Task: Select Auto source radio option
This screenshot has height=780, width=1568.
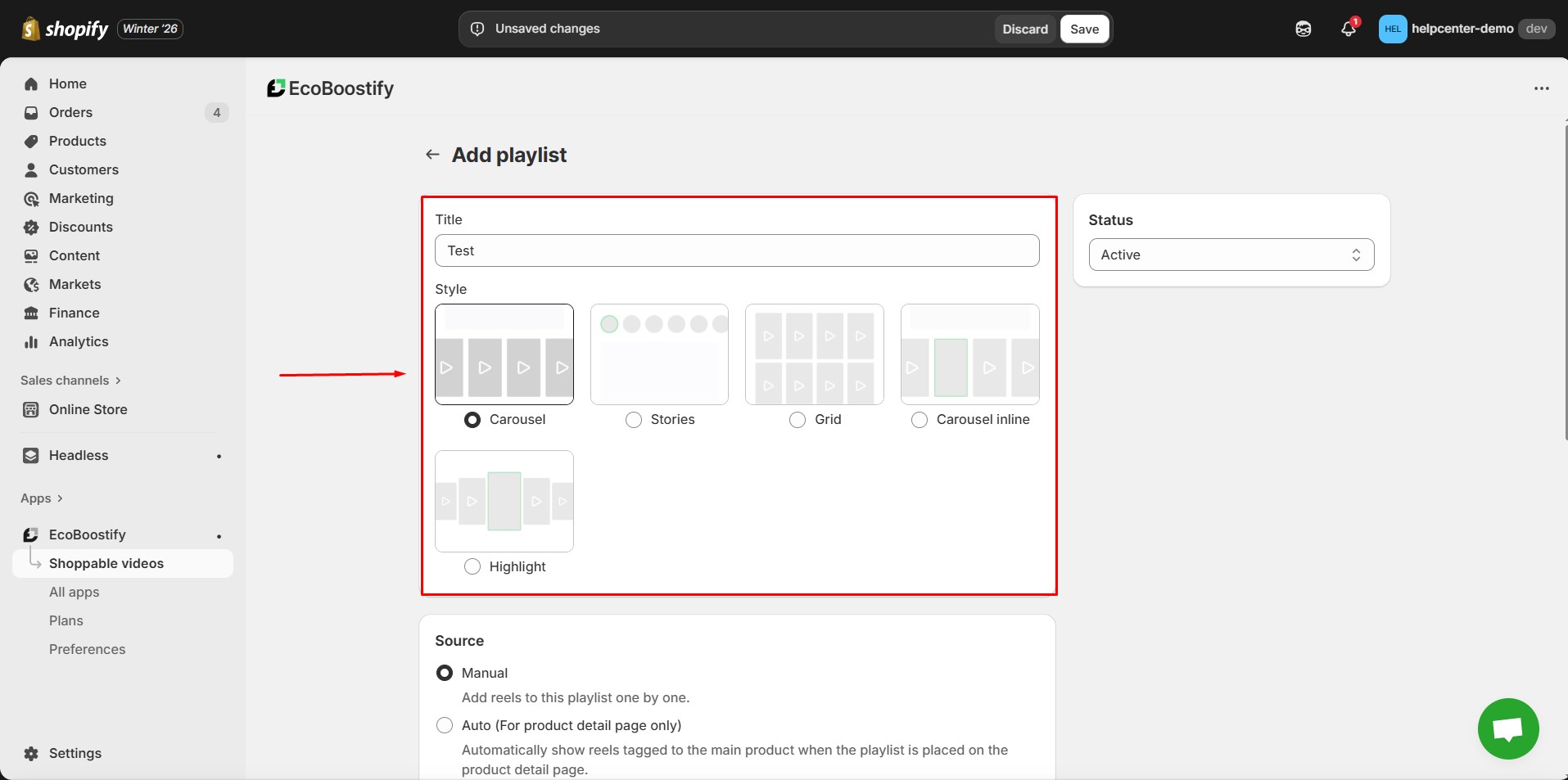Action: [x=445, y=725]
